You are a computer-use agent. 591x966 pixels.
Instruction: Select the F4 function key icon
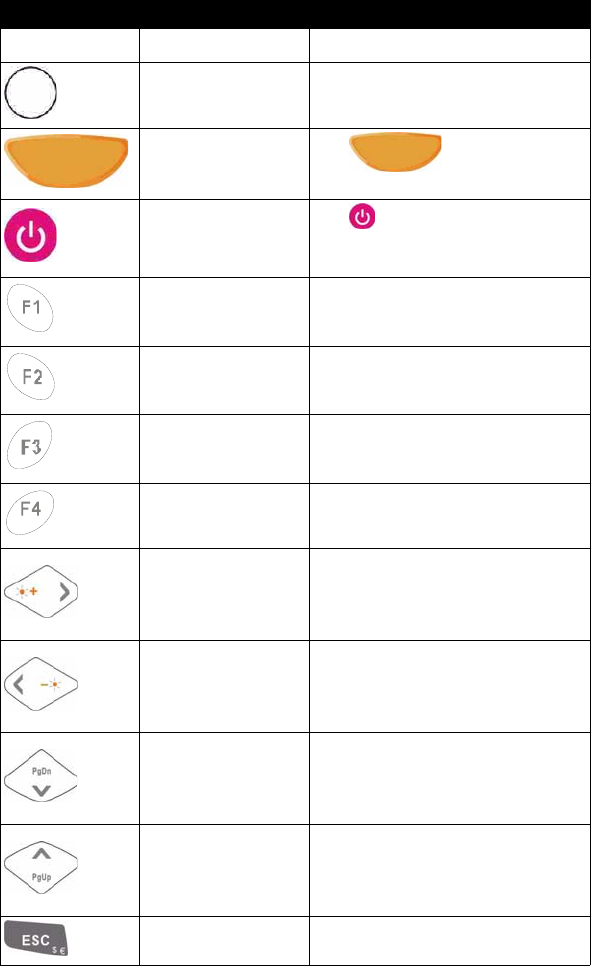pyautogui.click(x=30, y=512)
